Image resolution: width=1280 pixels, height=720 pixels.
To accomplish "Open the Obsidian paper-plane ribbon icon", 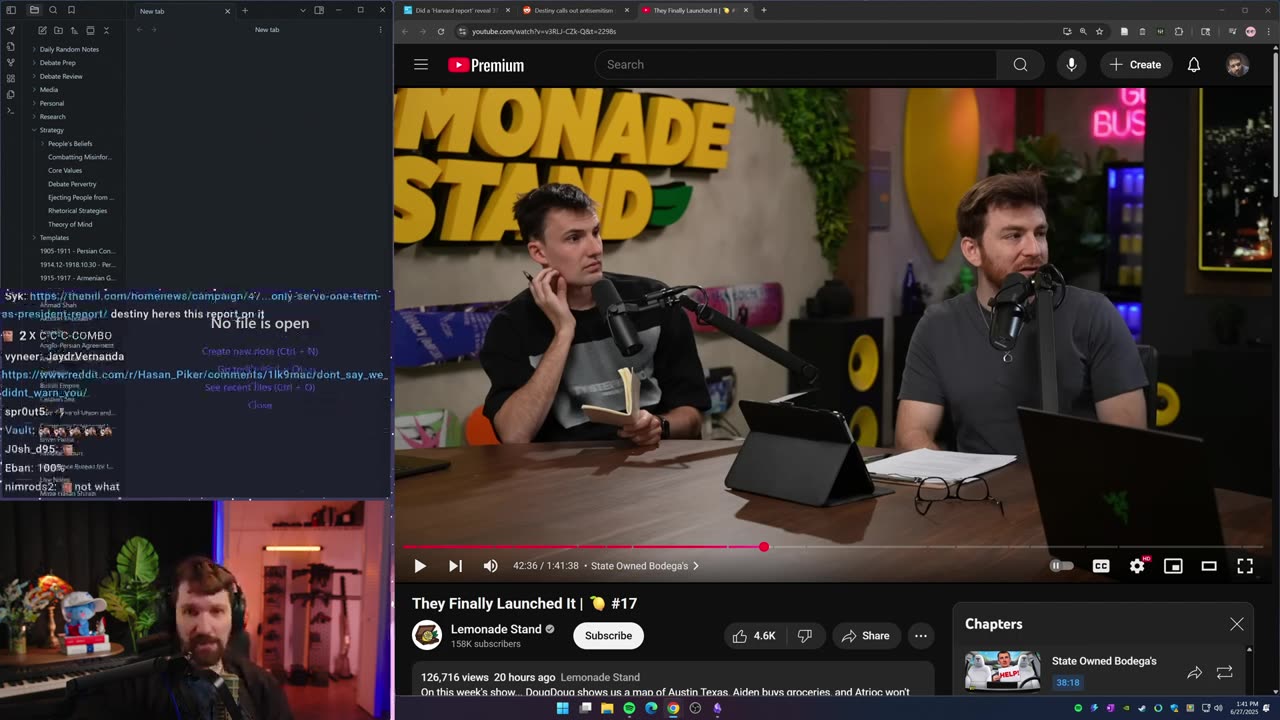I will coord(11,30).
